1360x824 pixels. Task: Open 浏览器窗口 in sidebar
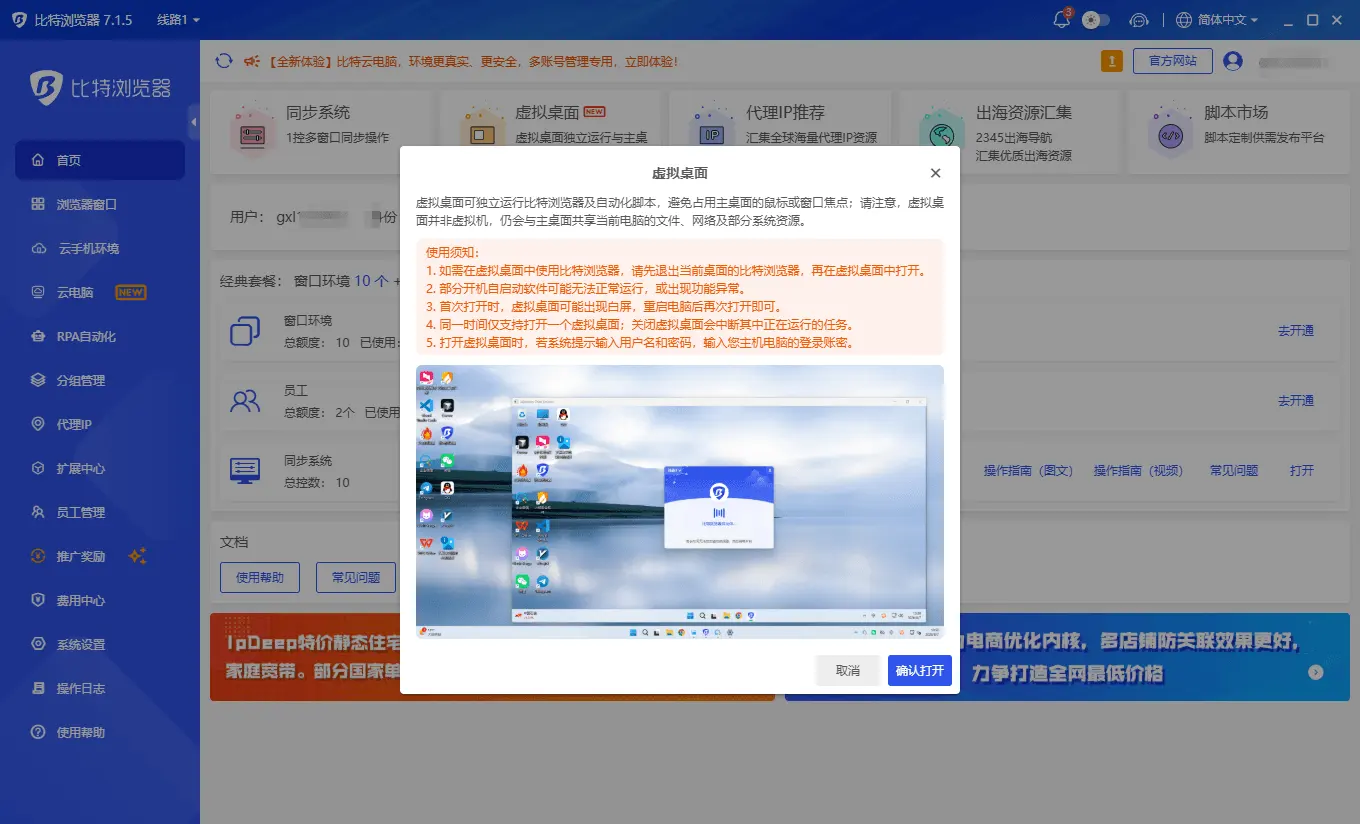click(x=100, y=204)
